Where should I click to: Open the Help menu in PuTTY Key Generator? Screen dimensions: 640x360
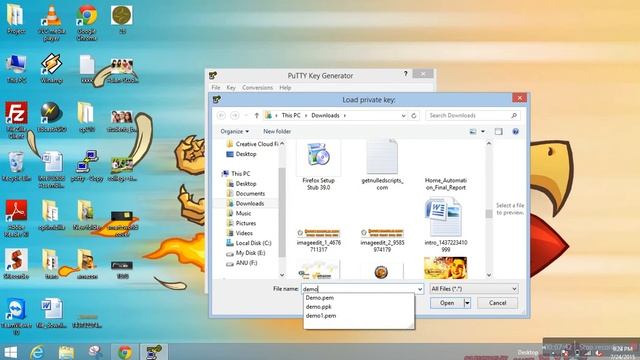click(x=285, y=88)
